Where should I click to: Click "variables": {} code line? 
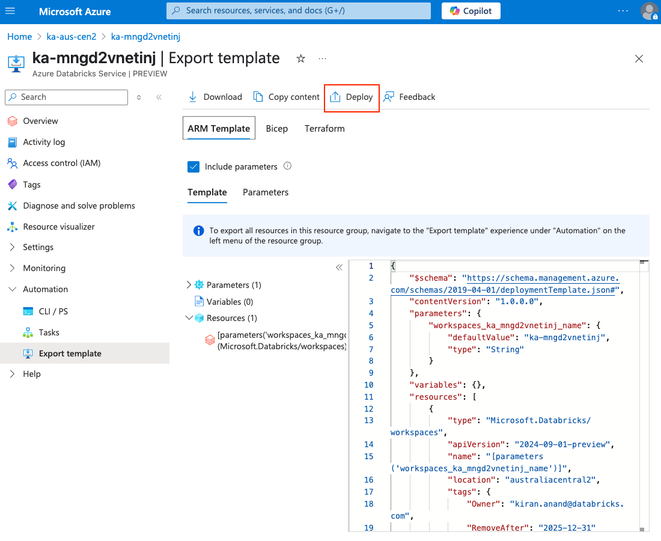(447, 385)
